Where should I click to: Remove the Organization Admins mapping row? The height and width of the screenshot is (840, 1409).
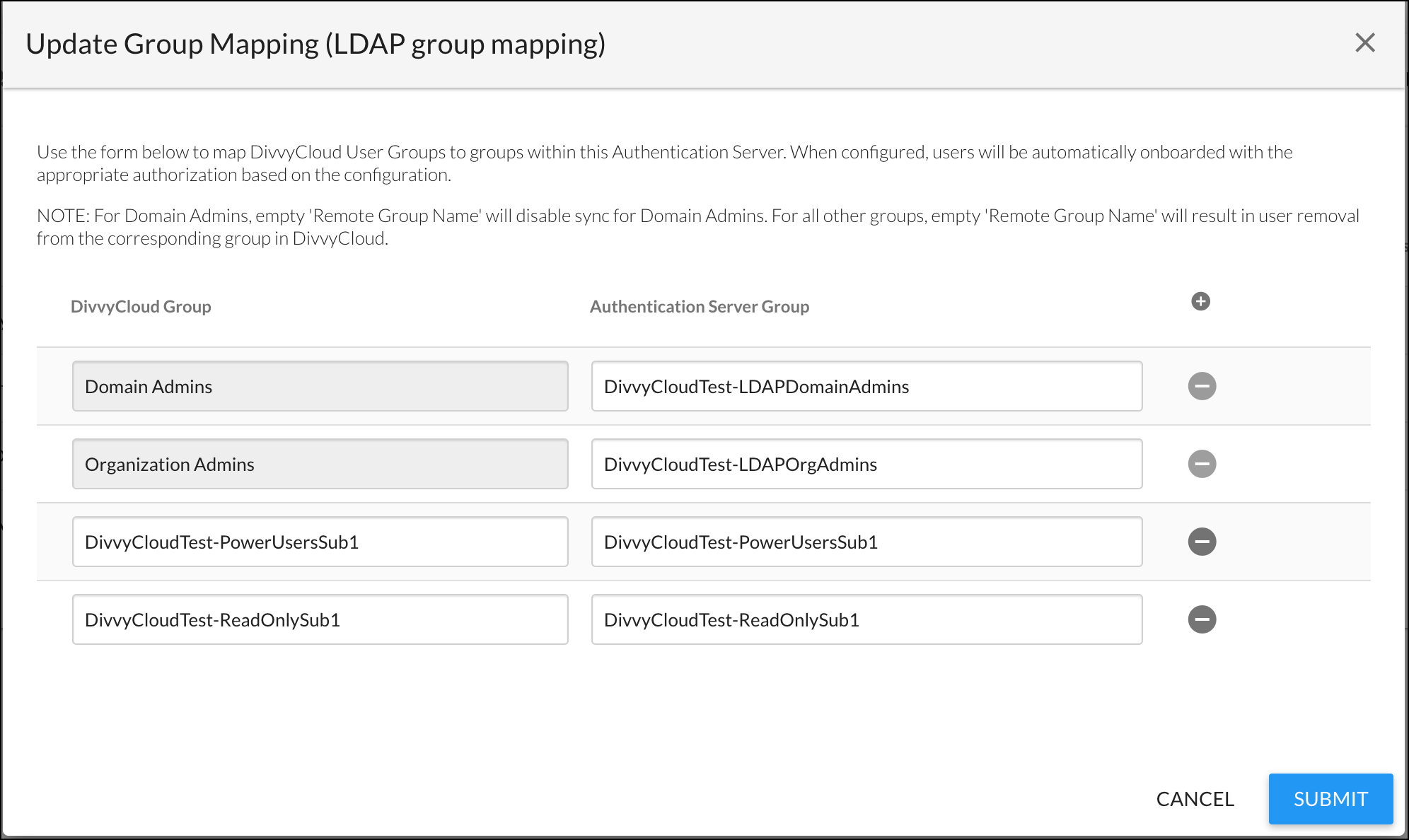(x=1202, y=464)
